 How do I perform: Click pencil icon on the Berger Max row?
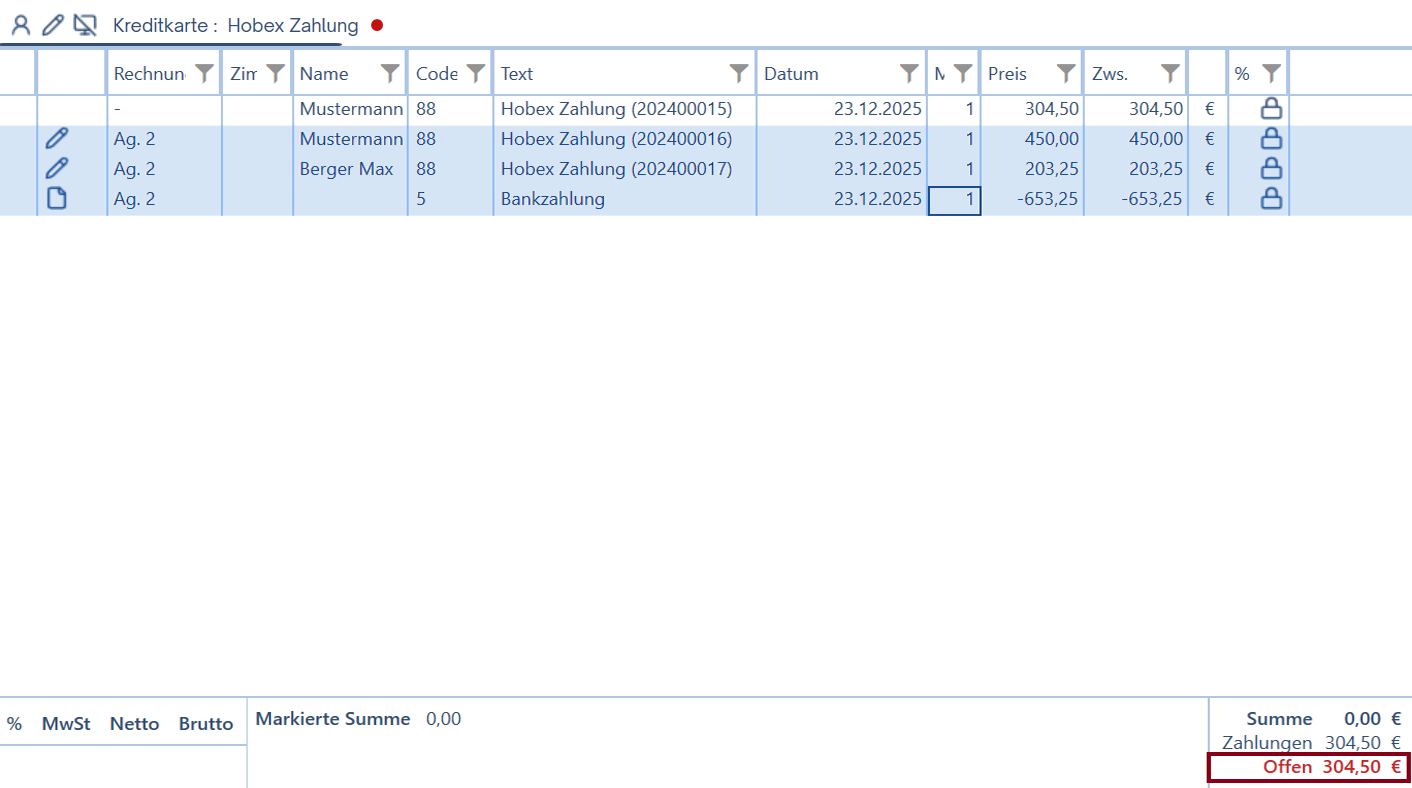click(x=57, y=169)
